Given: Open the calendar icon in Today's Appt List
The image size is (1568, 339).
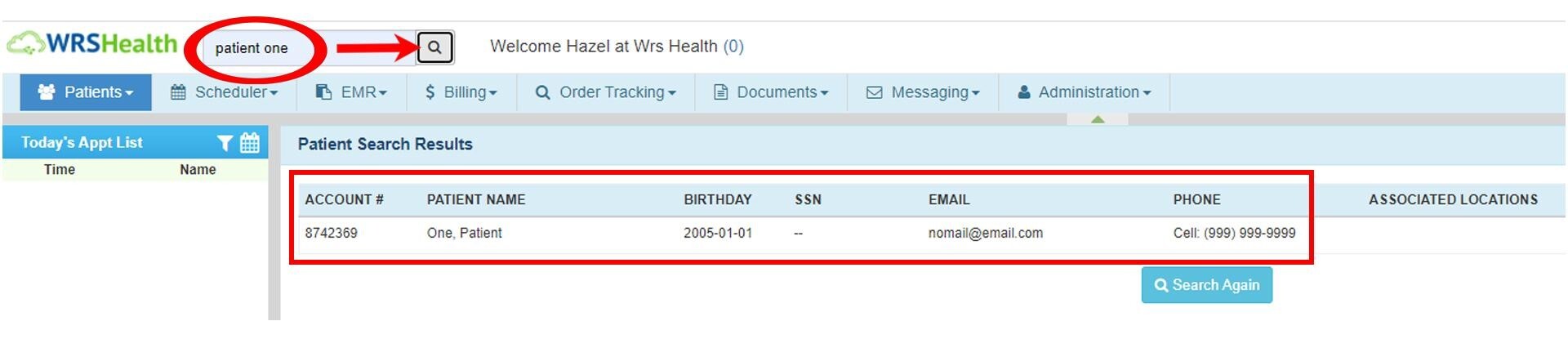Looking at the screenshot, I should (250, 143).
